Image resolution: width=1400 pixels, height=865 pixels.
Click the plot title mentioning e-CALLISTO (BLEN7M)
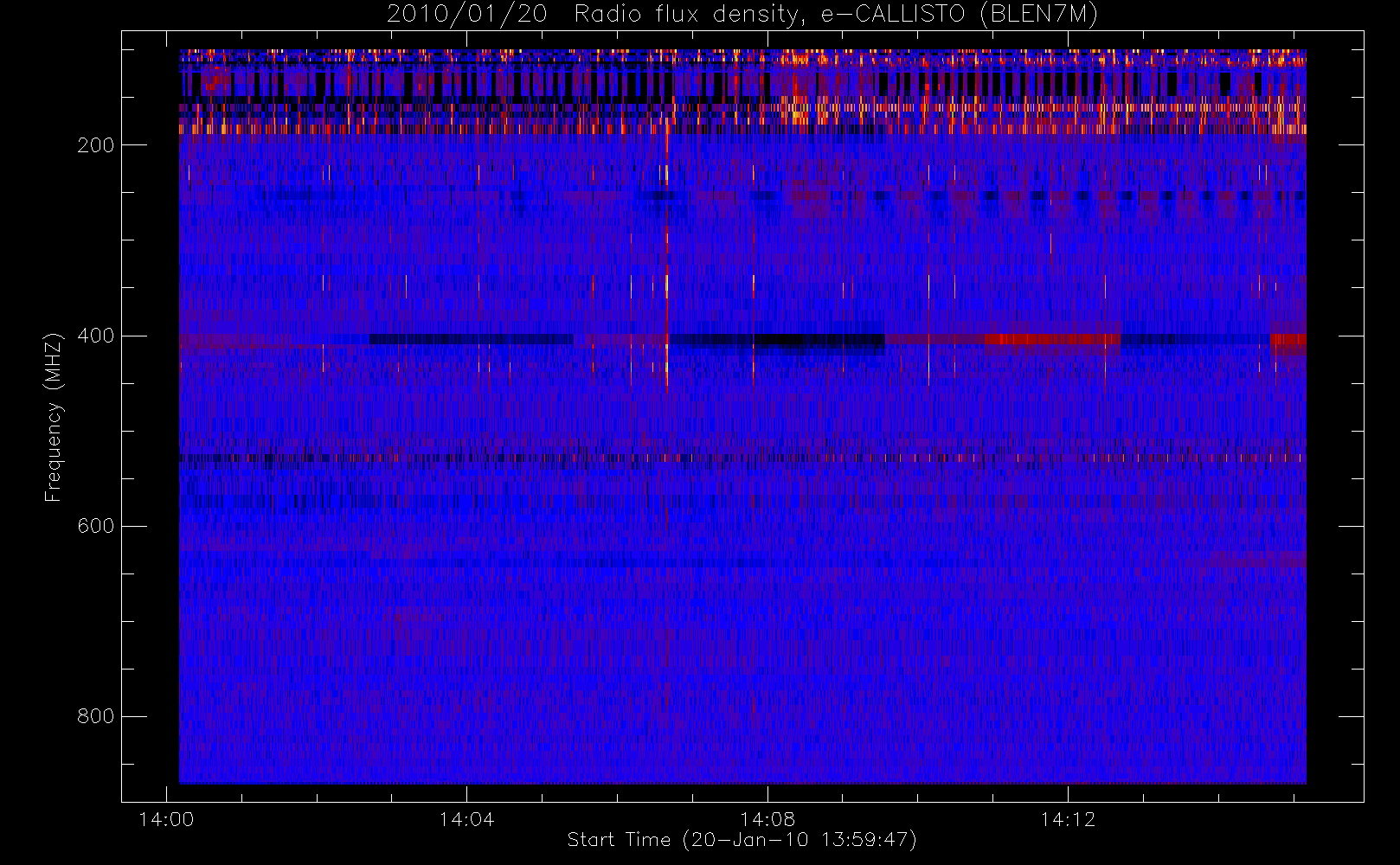tap(742, 15)
